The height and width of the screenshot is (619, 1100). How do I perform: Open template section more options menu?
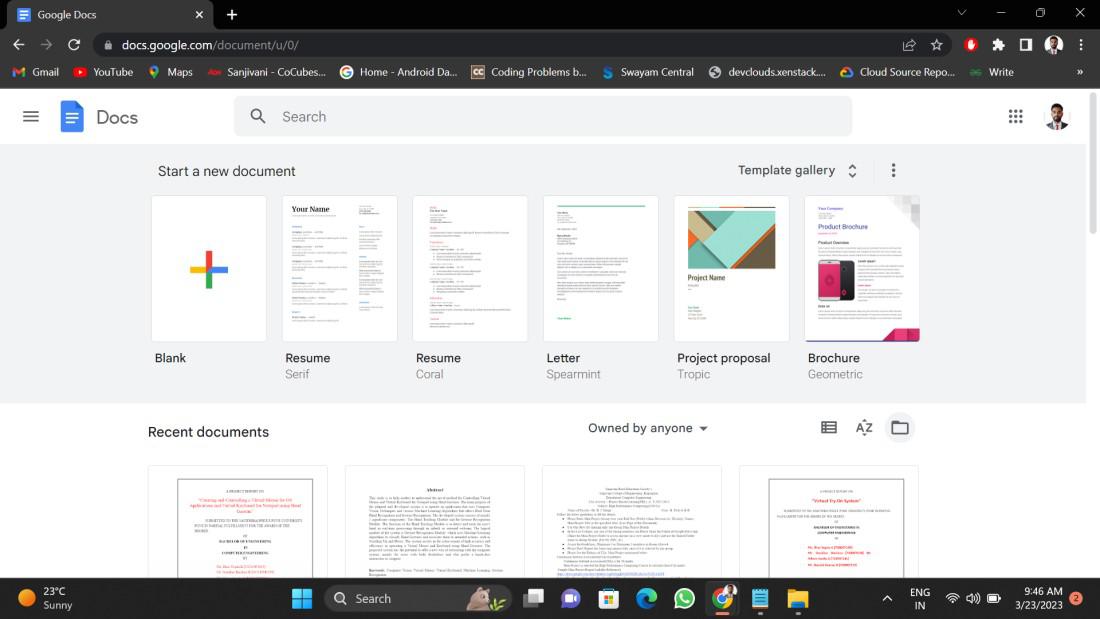click(x=893, y=171)
